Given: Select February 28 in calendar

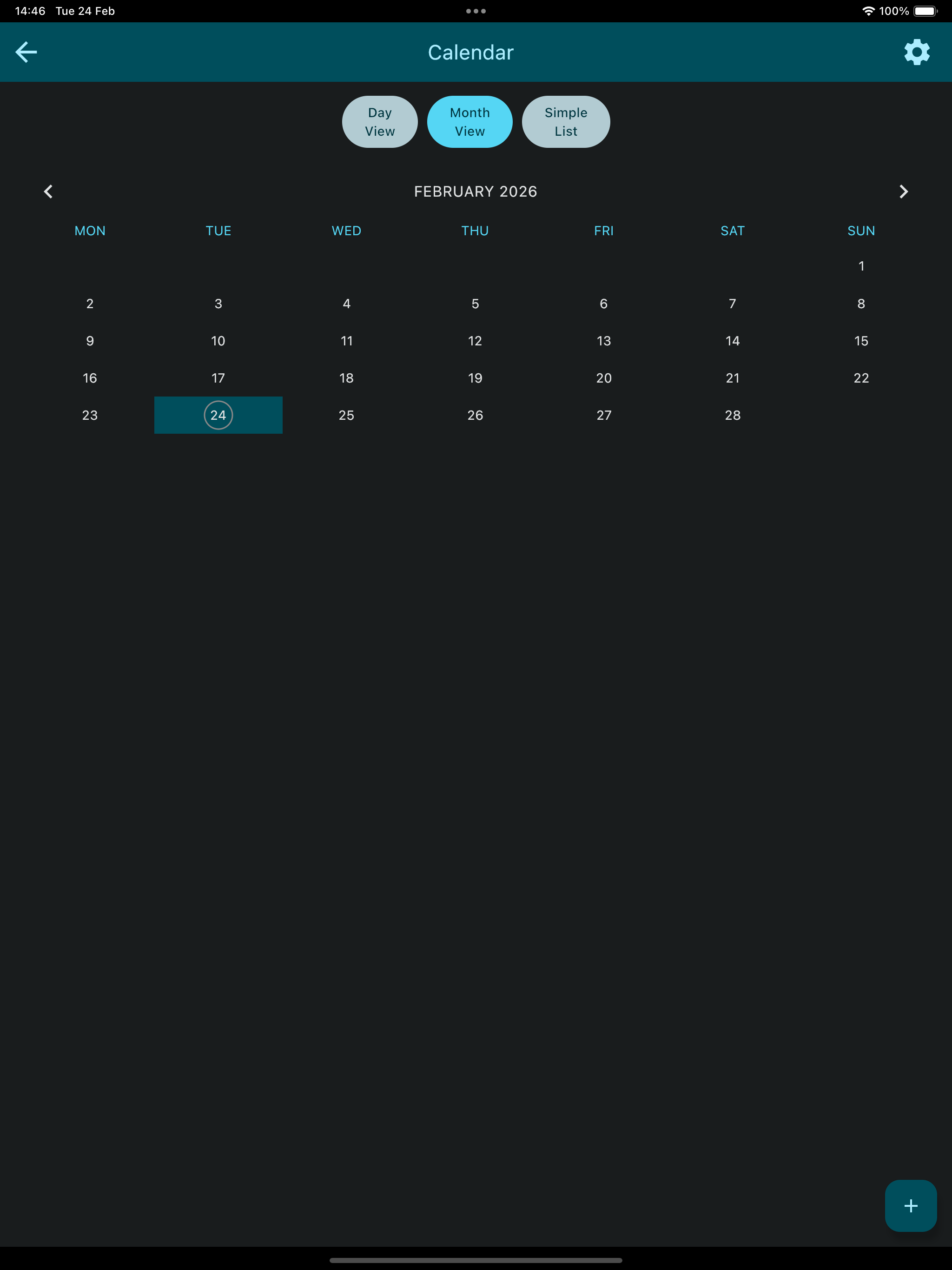Looking at the screenshot, I should click(x=733, y=415).
